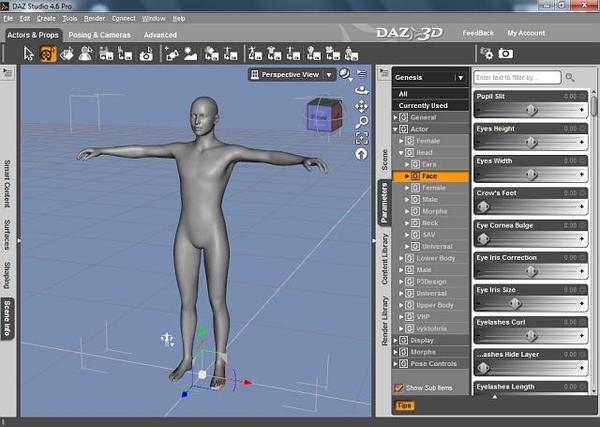Open the File menu
Screen dimensions: 600x427
click(8, 18)
